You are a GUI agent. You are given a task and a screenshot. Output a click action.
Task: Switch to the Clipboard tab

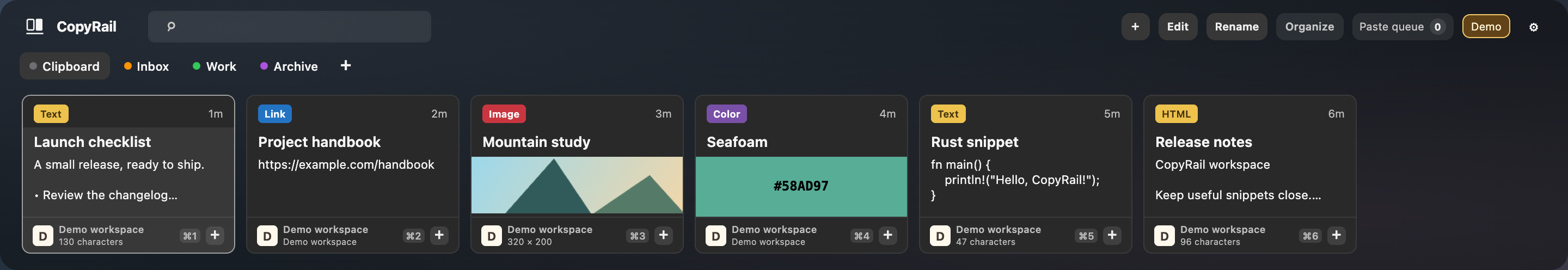click(65, 66)
